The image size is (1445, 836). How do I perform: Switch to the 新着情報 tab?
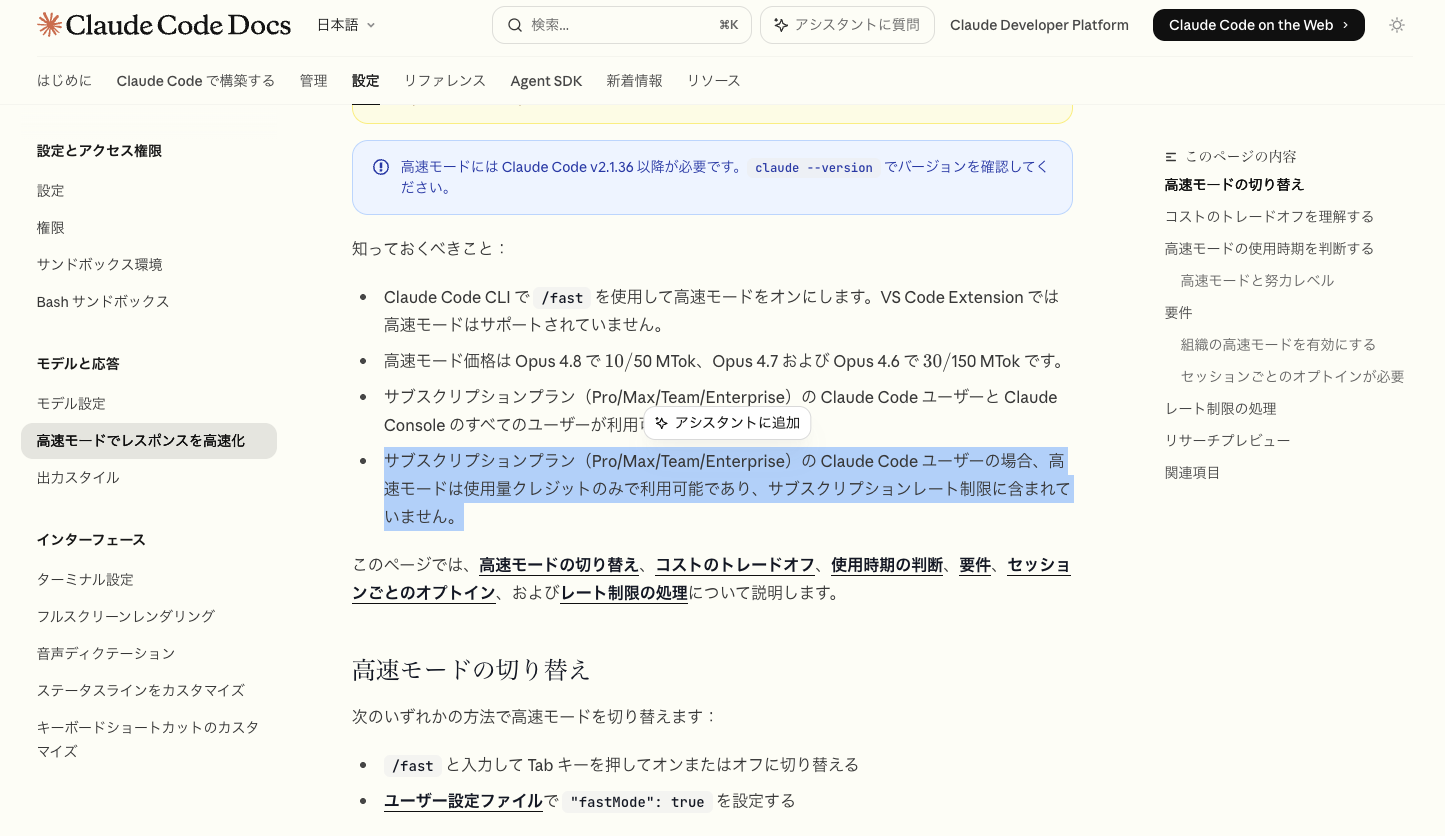click(x=634, y=81)
